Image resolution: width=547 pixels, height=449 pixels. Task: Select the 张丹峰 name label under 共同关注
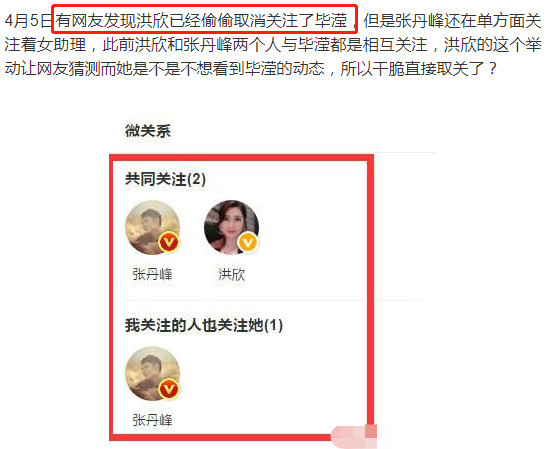152,275
